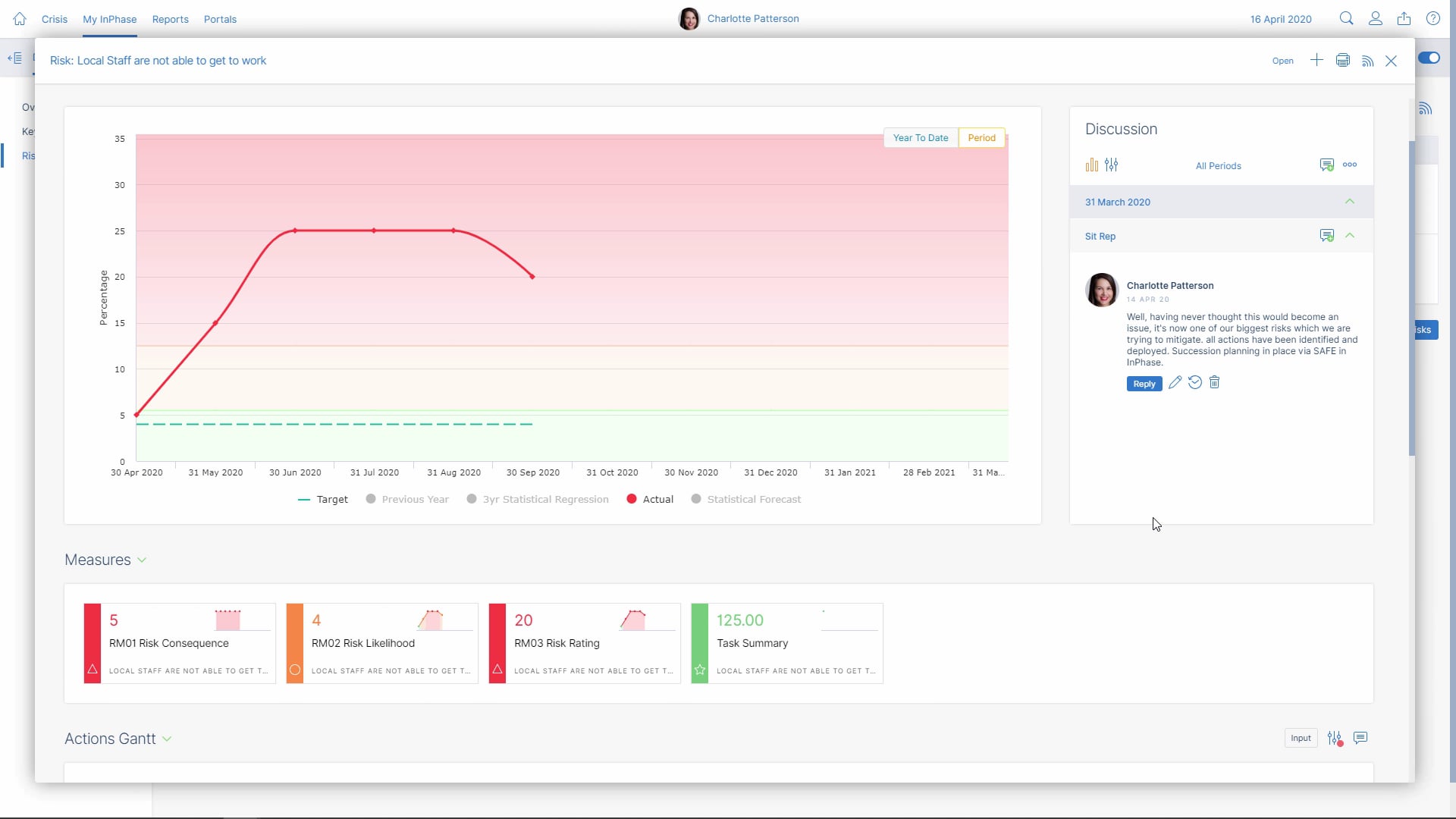The width and height of the screenshot is (1456, 819).
Task: Collapse the Sit Rep discussion section
Action: (x=1350, y=236)
